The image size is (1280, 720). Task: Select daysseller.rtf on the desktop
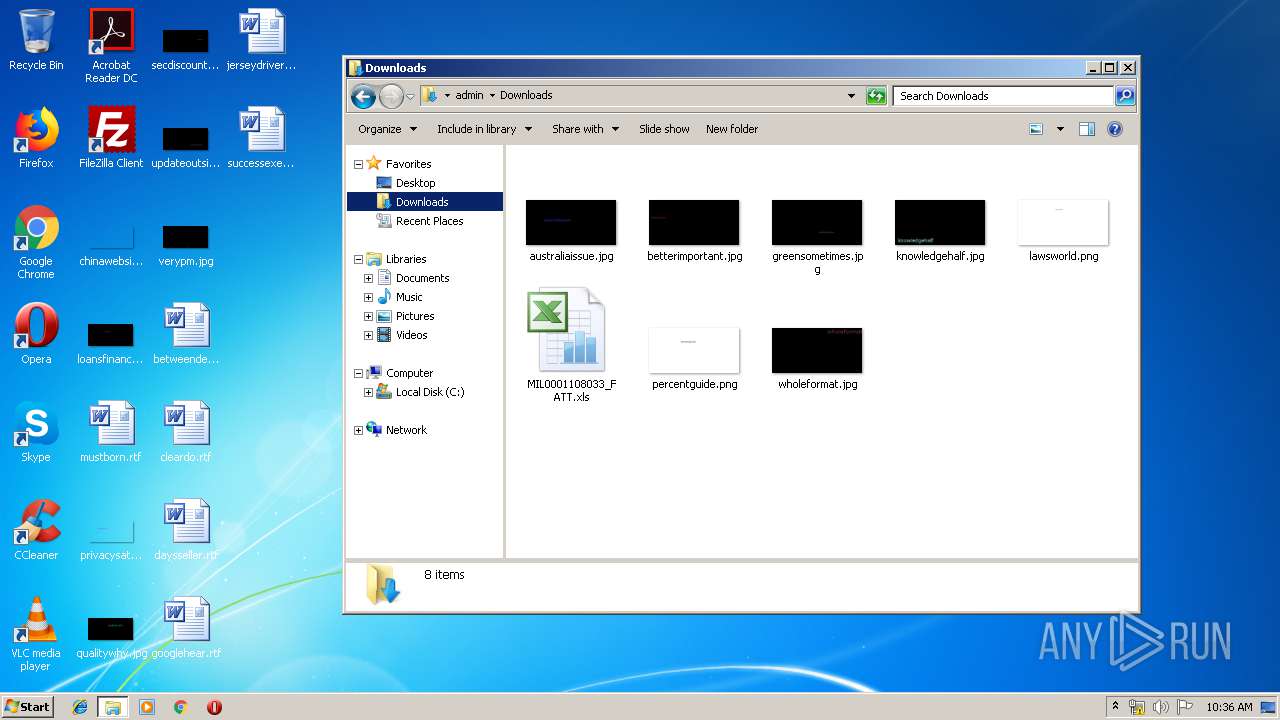point(186,530)
